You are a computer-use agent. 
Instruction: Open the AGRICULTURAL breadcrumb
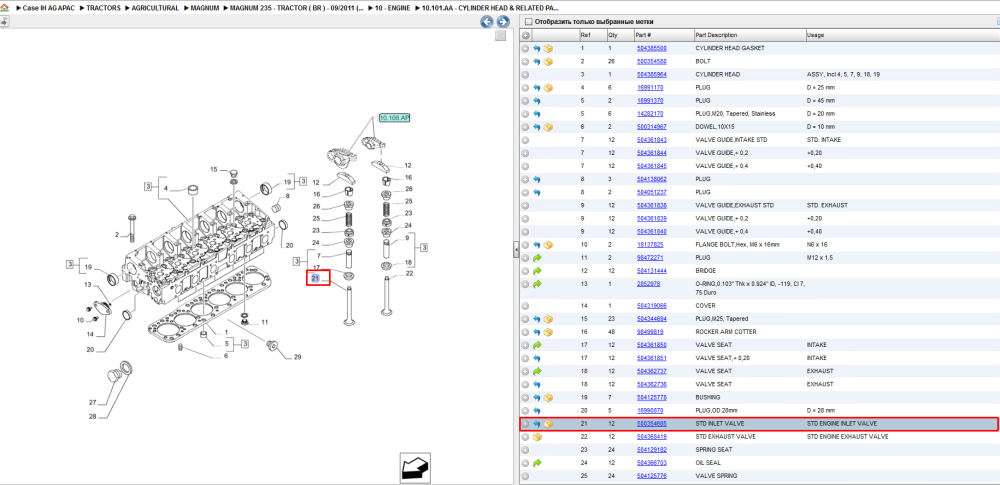click(153, 8)
